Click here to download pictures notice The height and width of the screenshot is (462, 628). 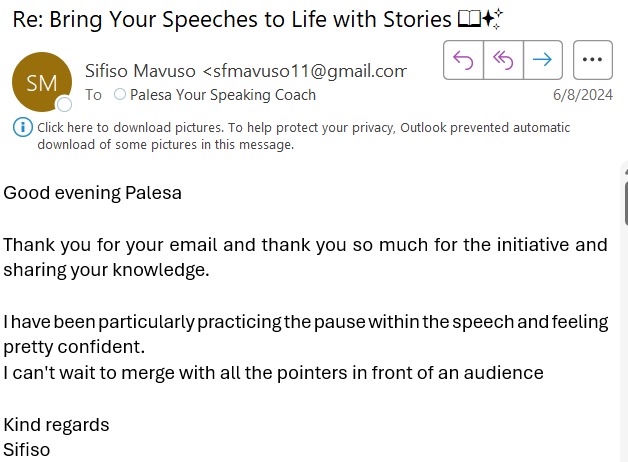click(x=304, y=136)
